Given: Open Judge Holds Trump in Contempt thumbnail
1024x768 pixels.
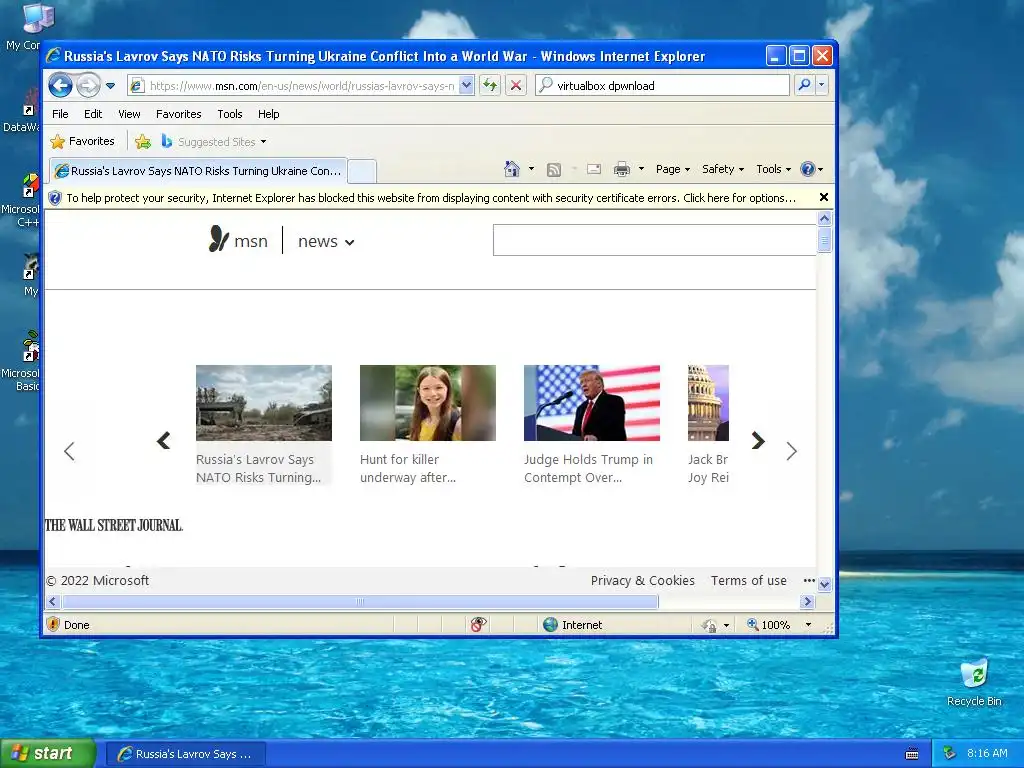Looking at the screenshot, I should pos(592,403).
